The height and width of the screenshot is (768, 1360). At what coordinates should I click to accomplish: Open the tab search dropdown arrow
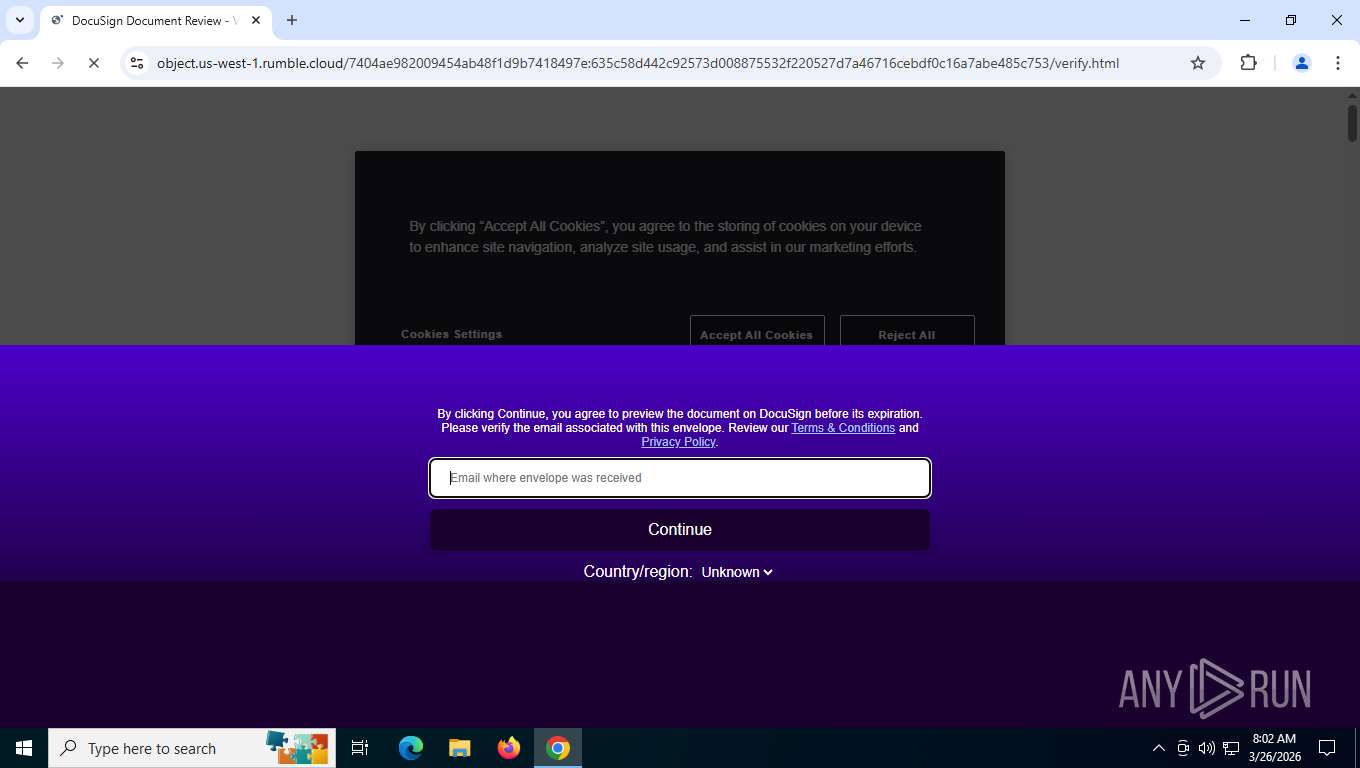point(20,20)
